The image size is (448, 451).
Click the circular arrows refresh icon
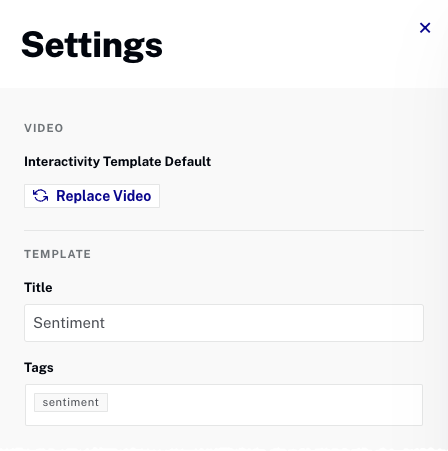(41, 196)
